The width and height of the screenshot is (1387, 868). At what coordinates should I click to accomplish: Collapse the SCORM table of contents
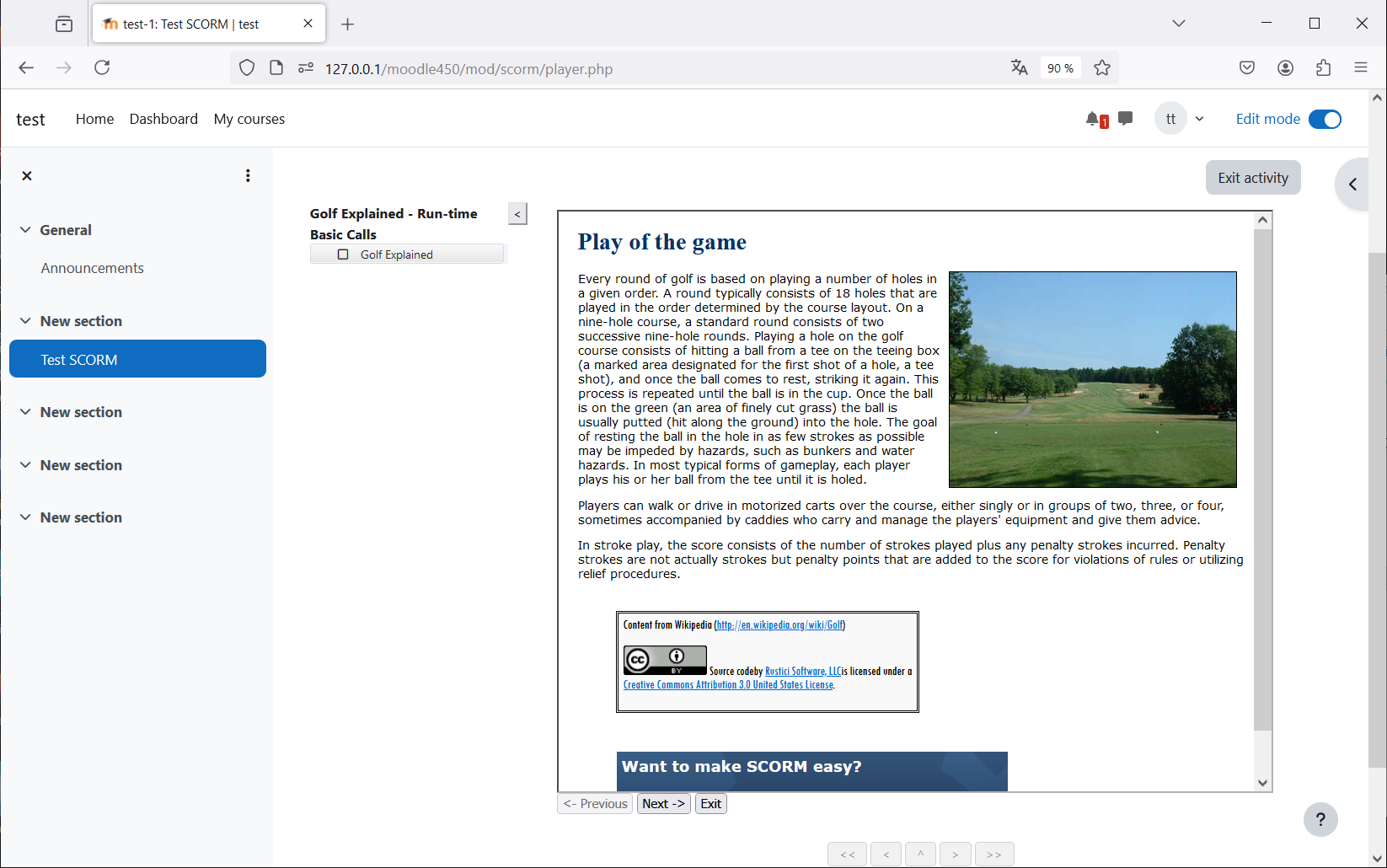[x=517, y=214]
